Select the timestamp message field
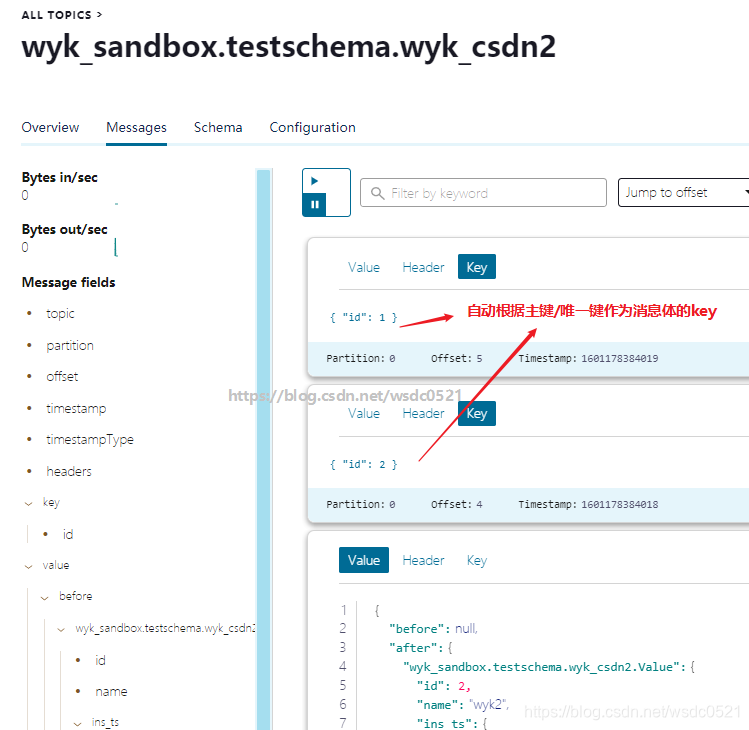 pos(76,408)
